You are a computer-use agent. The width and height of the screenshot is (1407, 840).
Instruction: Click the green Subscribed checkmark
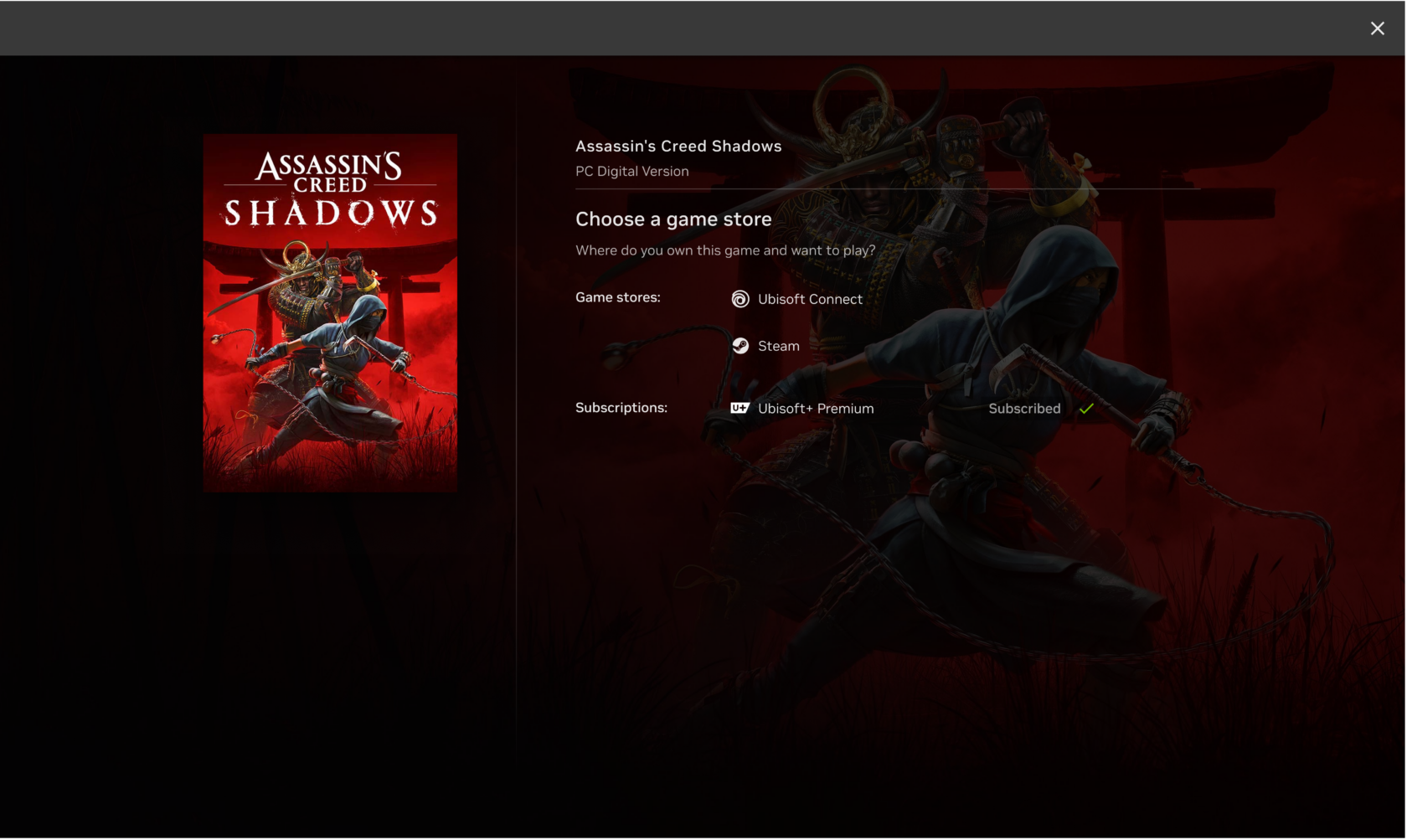click(x=1086, y=409)
